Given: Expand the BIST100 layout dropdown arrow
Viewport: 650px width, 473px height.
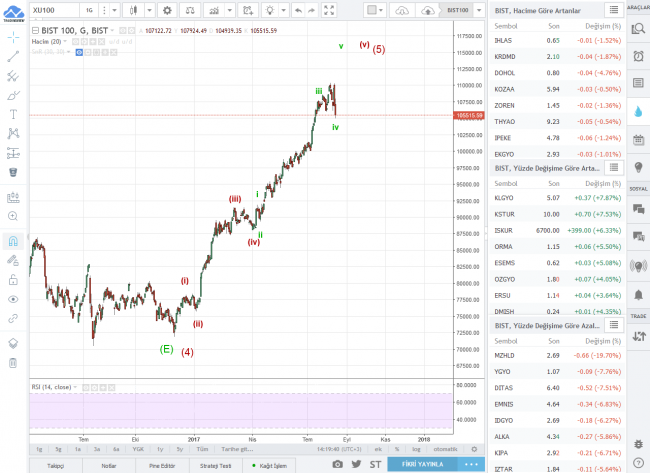Looking at the screenshot, I should (479, 10).
